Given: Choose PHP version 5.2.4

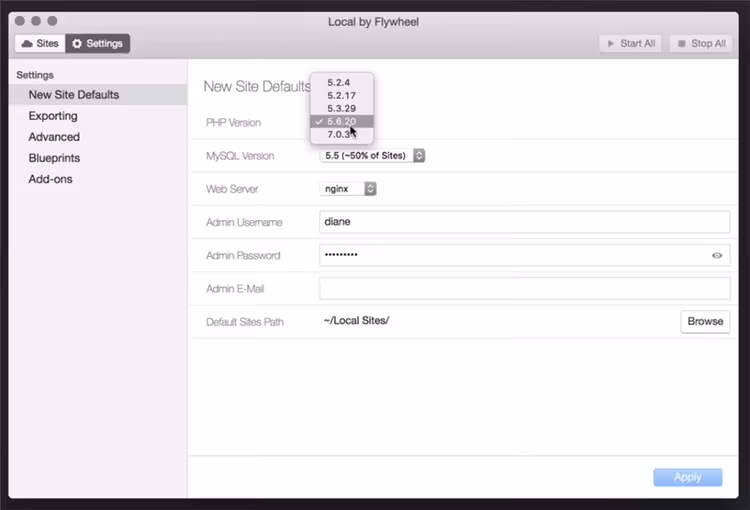Looking at the screenshot, I should point(342,82).
